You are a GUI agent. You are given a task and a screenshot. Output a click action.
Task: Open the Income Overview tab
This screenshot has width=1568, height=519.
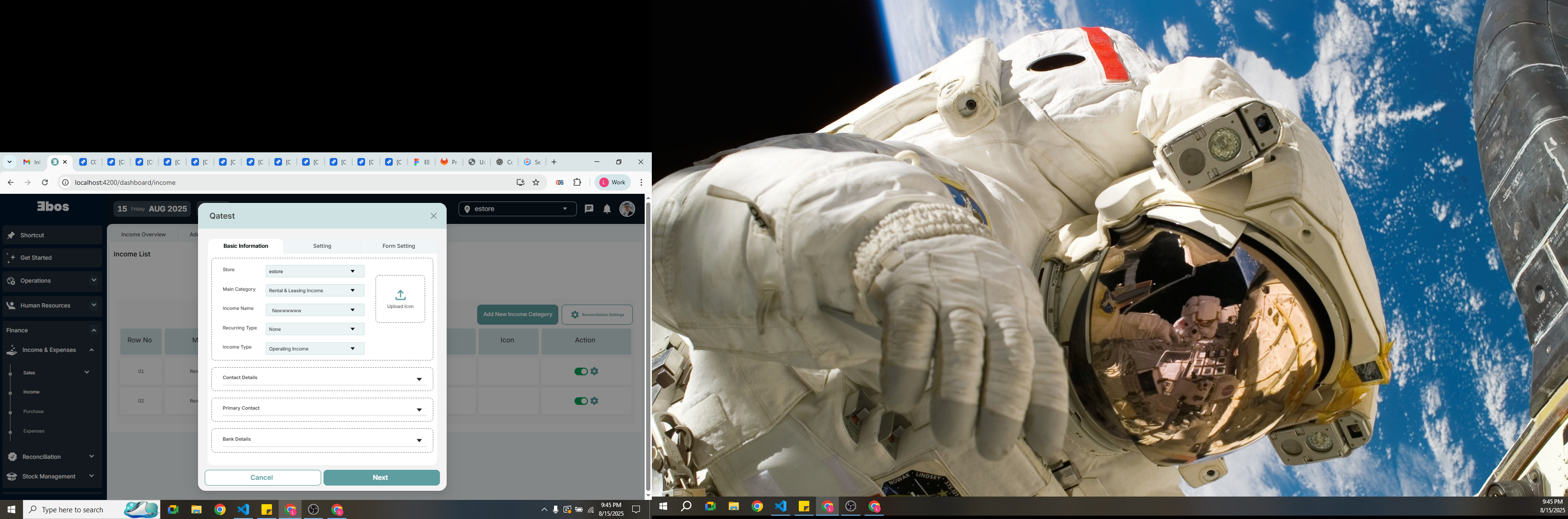143,234
